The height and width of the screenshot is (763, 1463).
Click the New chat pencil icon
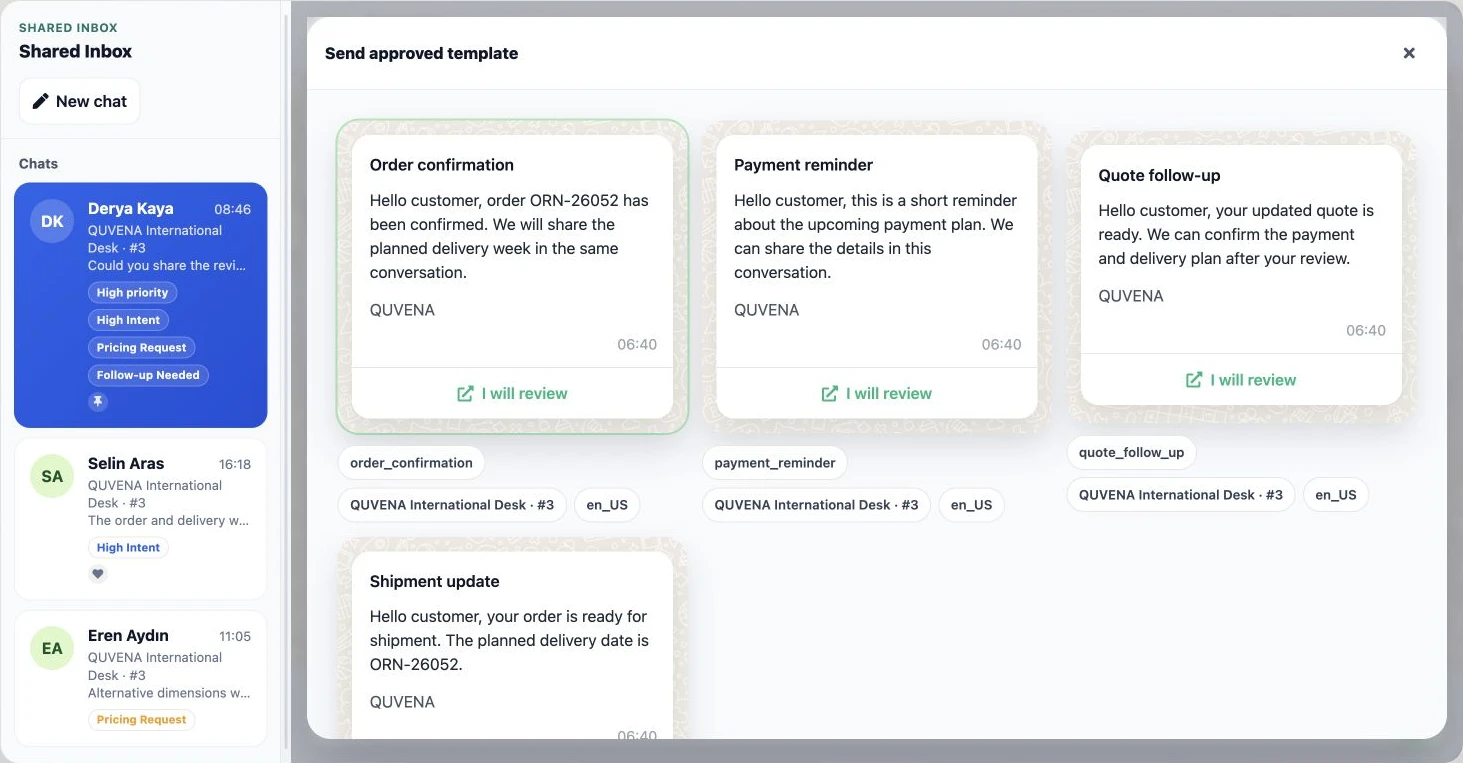click(x=40, y=101)
